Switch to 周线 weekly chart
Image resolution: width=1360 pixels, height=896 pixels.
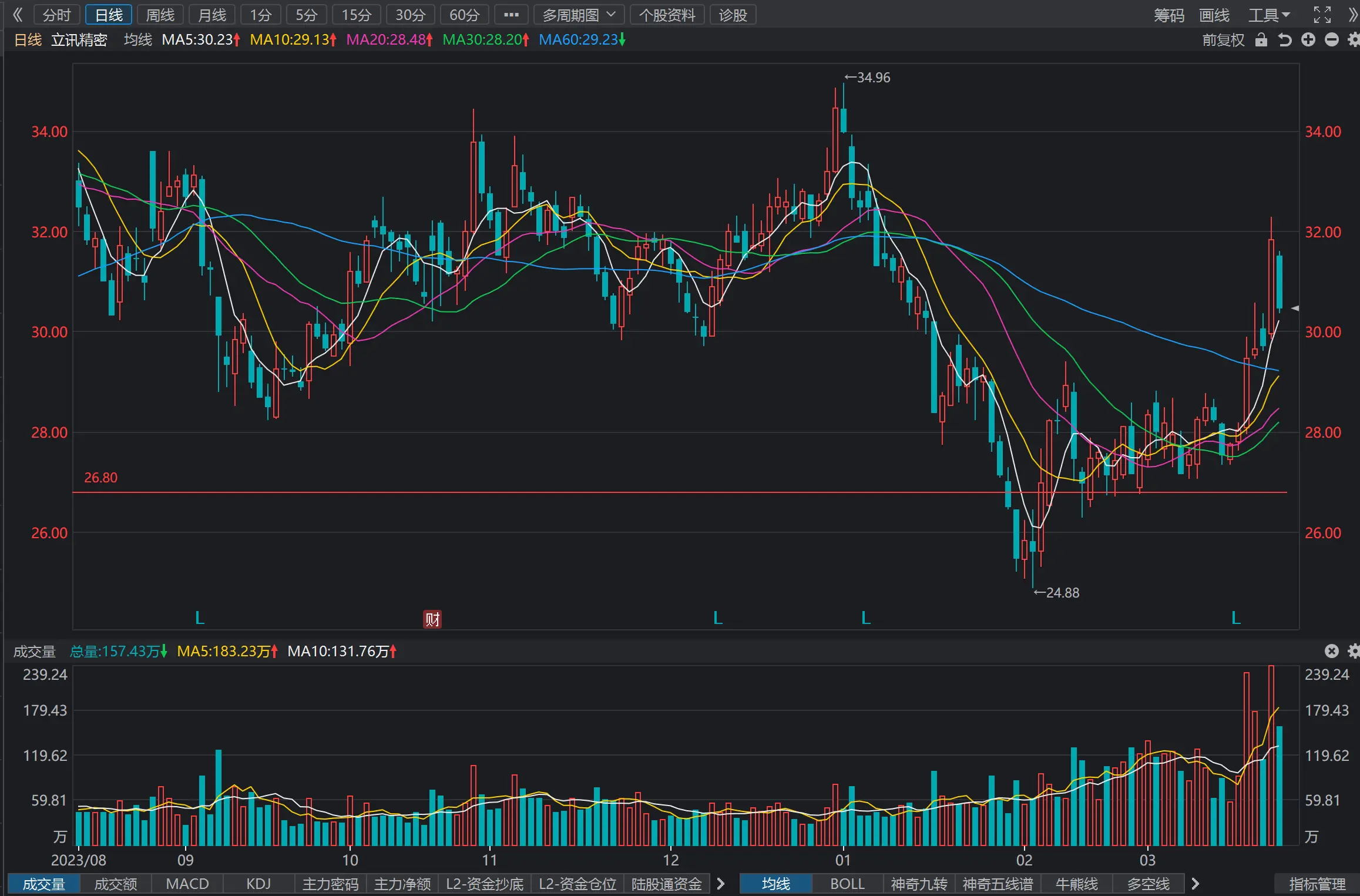pyautogui.click(x=160, y=15)
